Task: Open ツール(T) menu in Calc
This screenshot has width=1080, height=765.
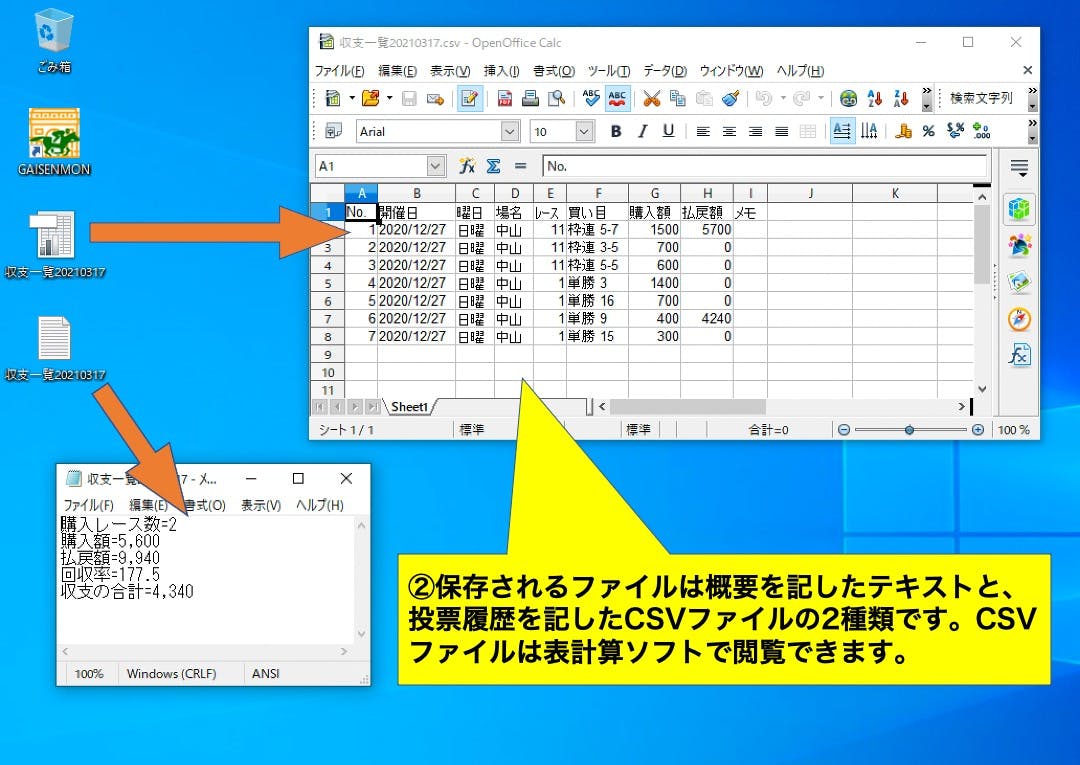Action: [609, 71]
